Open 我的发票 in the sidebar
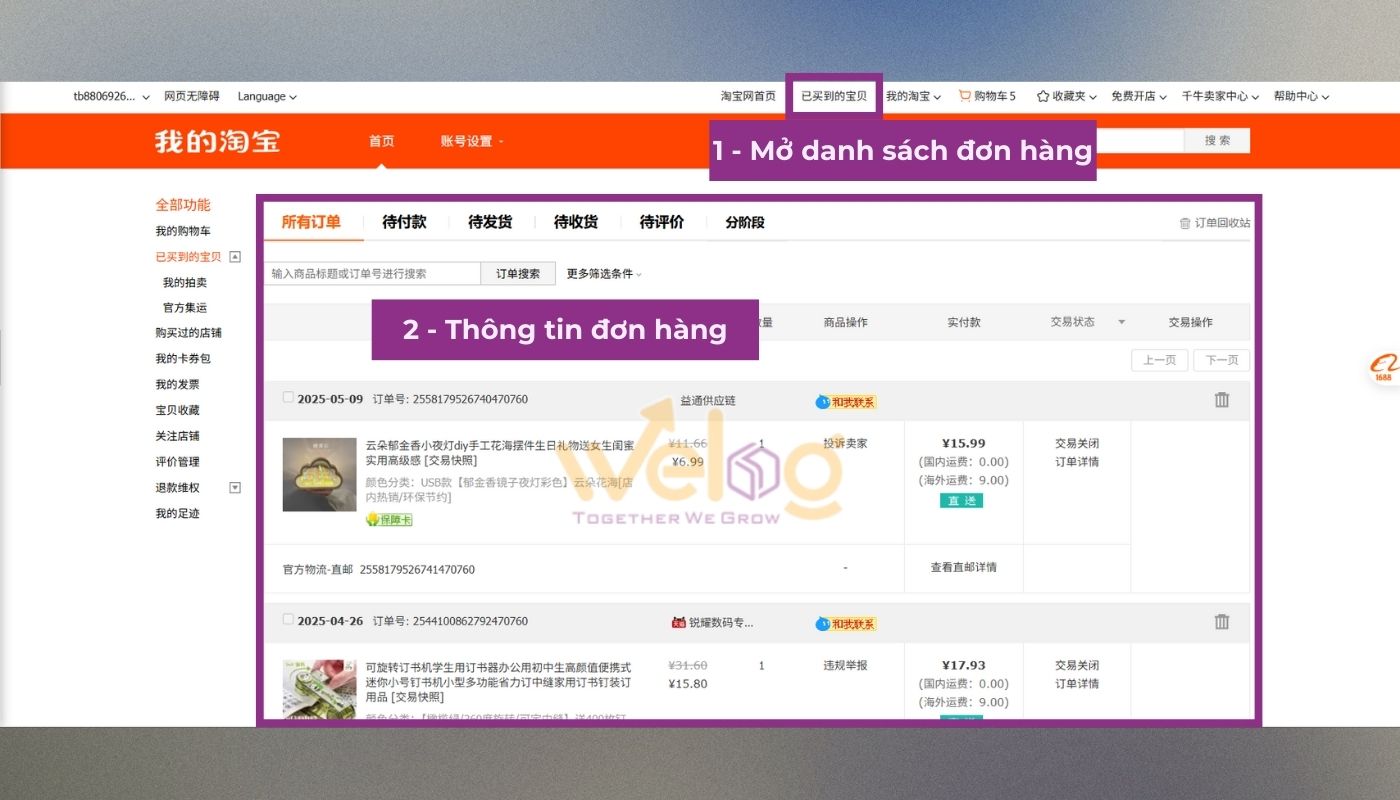Image resolution: width=1400 pixels, height=800 pixels. [x=177, y=385]
